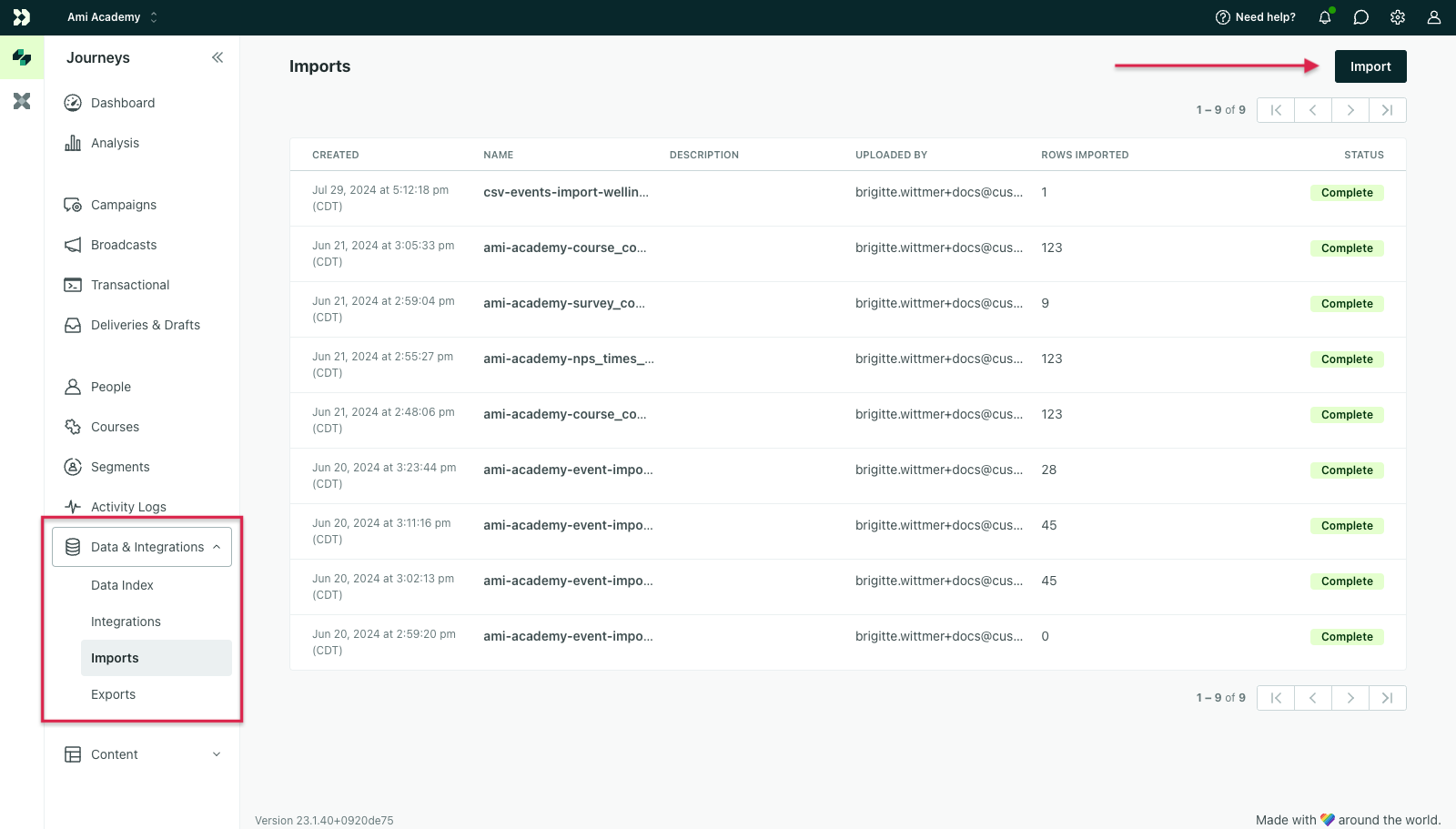Viewport: 1456px width, 829px height.
Task: Collapse Data & Integrations chevron
Action: [x=217, y=547]
